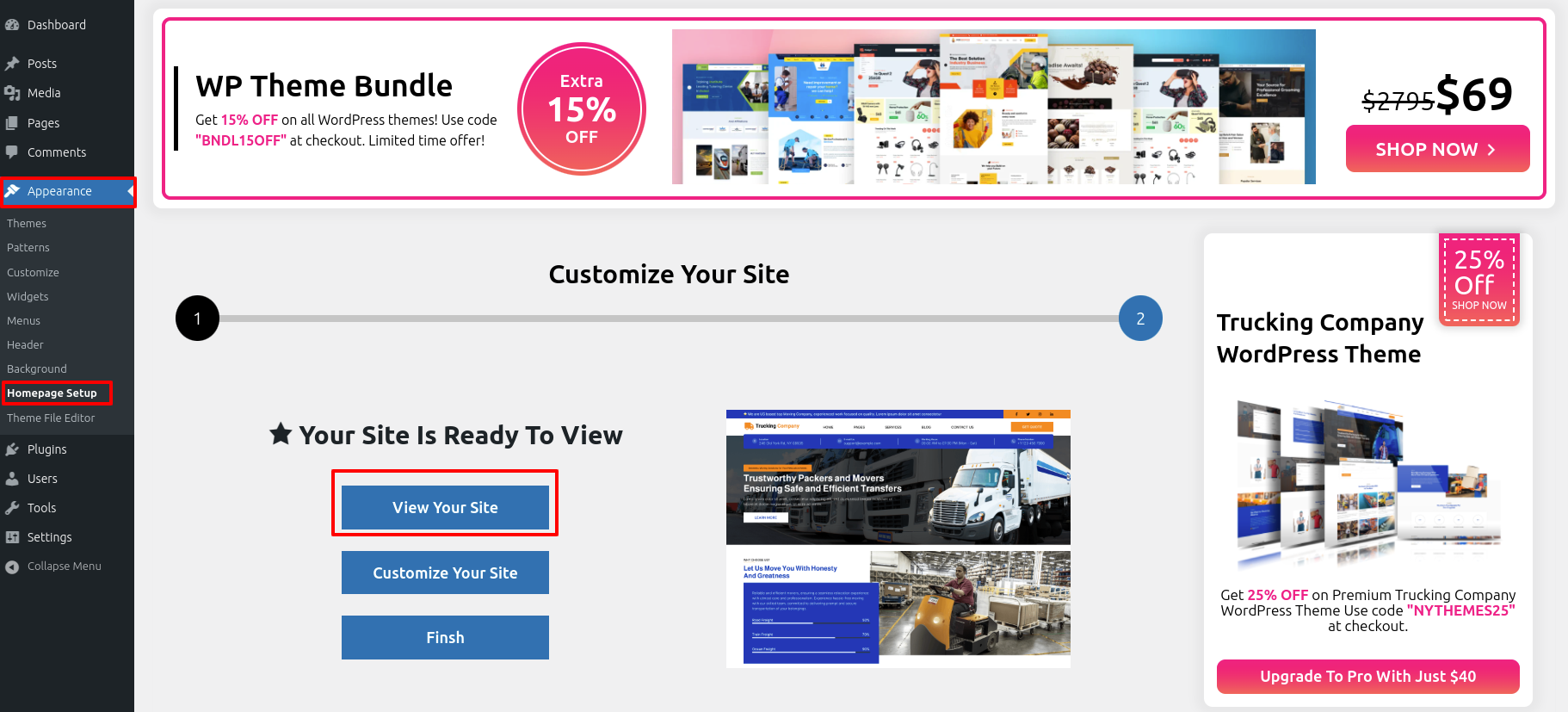The width and height of the screenshot is (1568, 712).
Task: Open the Customize submenu
Action: 33,272
